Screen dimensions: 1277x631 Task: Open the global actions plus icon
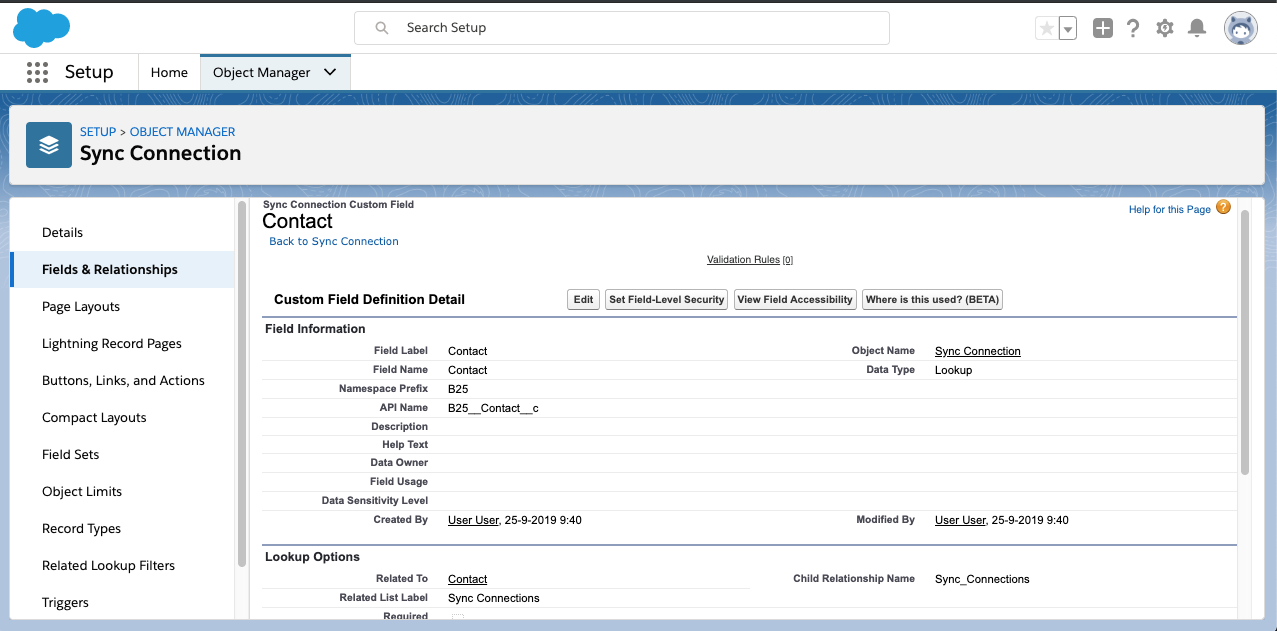coord(1102,28)
